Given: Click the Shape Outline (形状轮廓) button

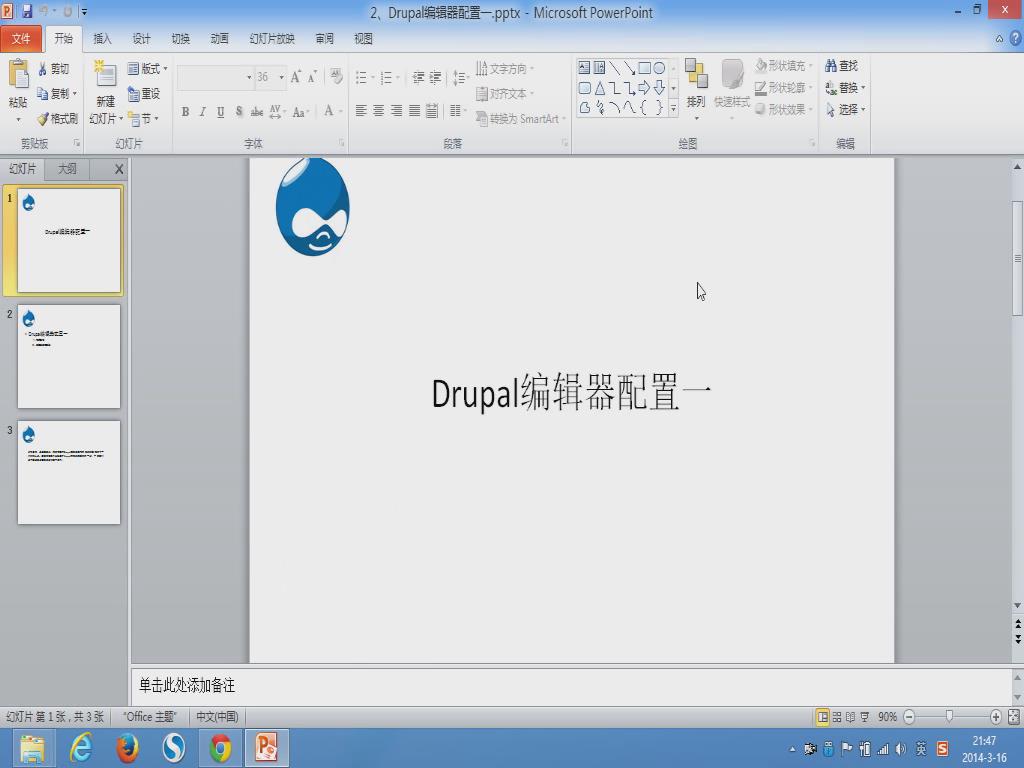Looking at the screenshot, I should pyautogui.click(x=783, y=88).
